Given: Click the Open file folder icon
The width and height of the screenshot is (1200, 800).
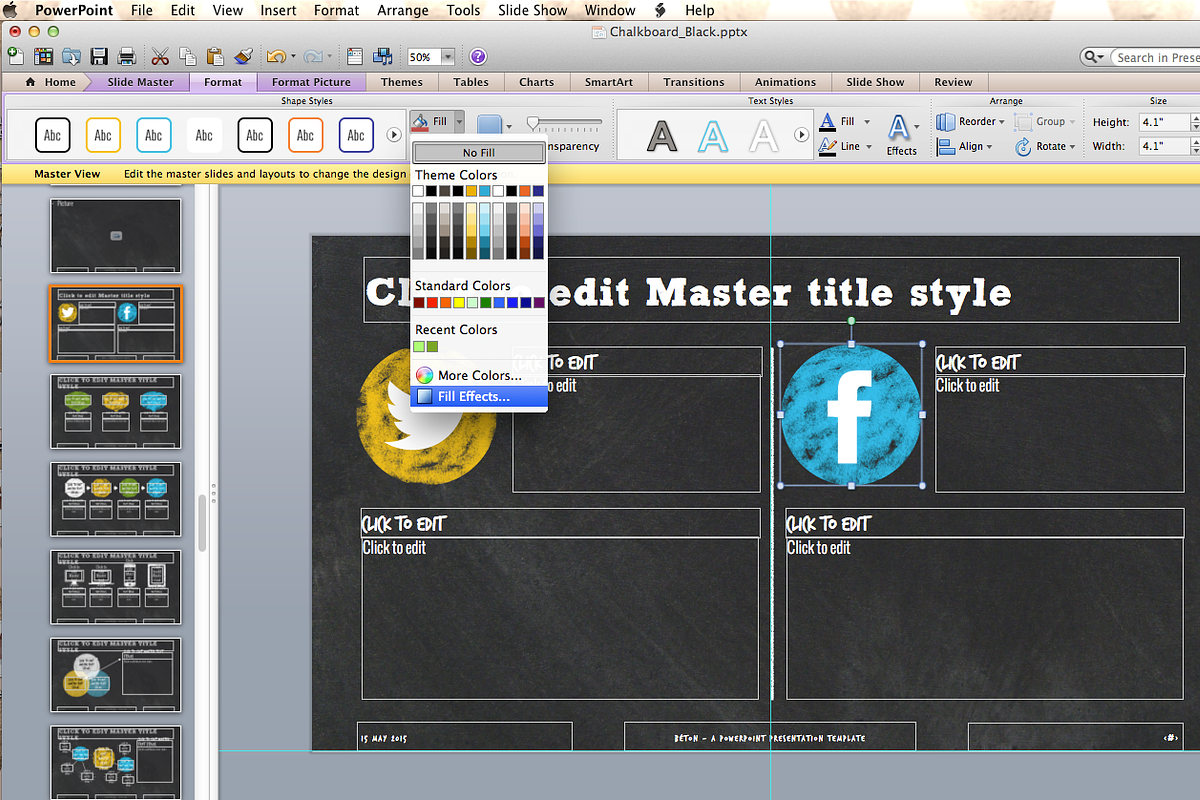Looking at the screenshot, I should tap(72, 57).
